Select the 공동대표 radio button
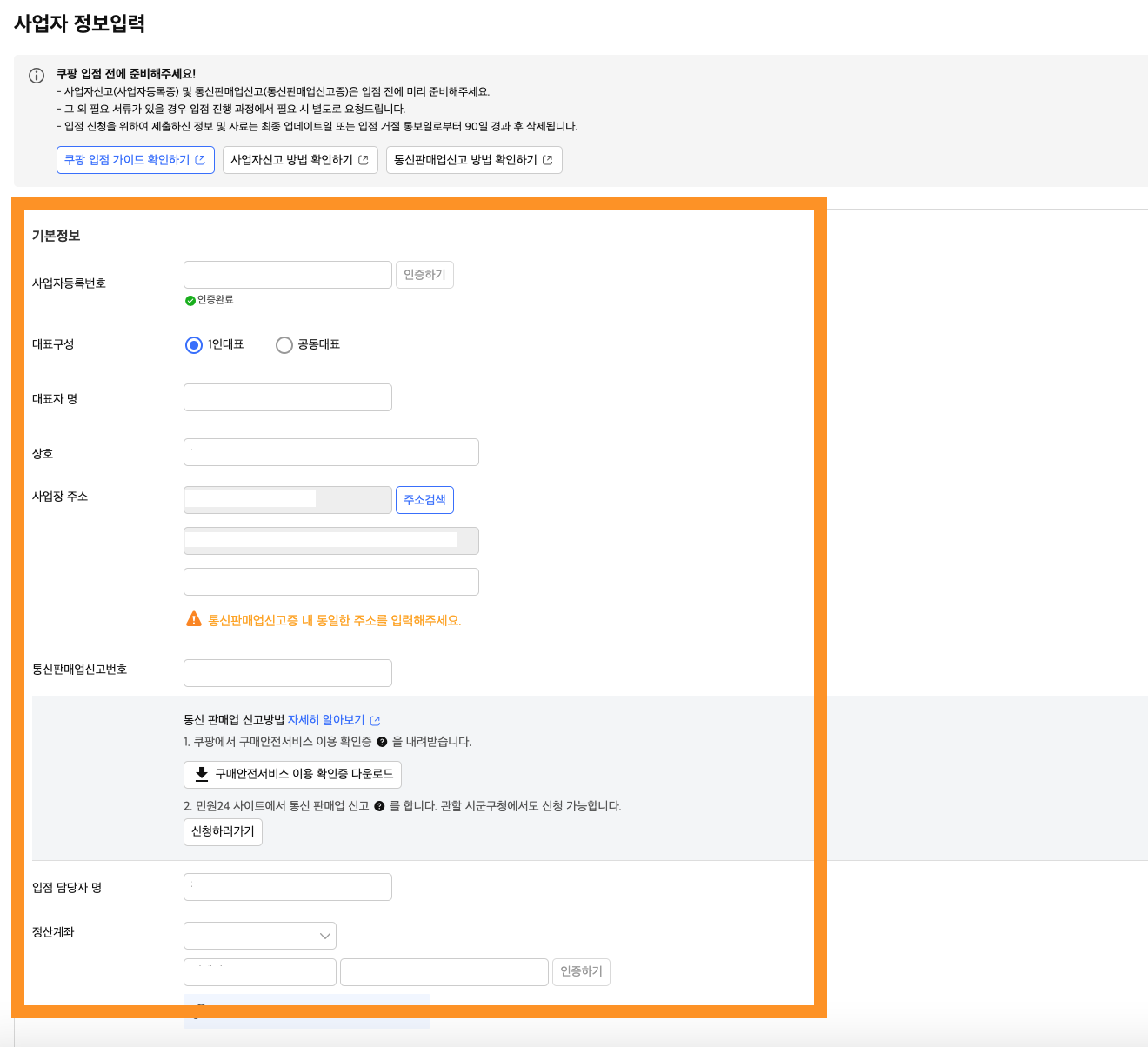The height and width of the screenshot is (1047, 1148). tap(284, 345)
